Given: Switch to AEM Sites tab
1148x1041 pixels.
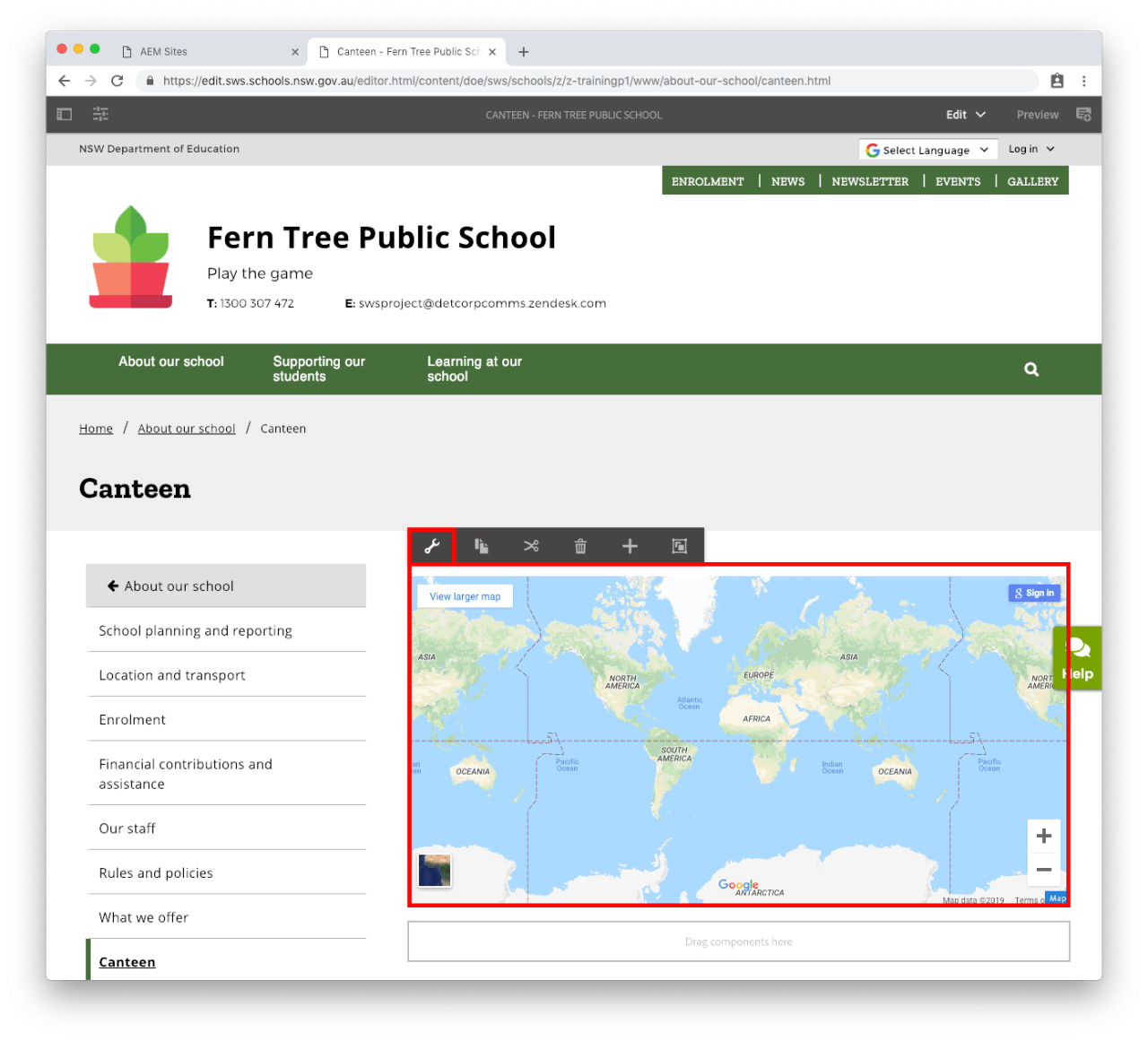Looking at the screenshot, I should [211, 52].
